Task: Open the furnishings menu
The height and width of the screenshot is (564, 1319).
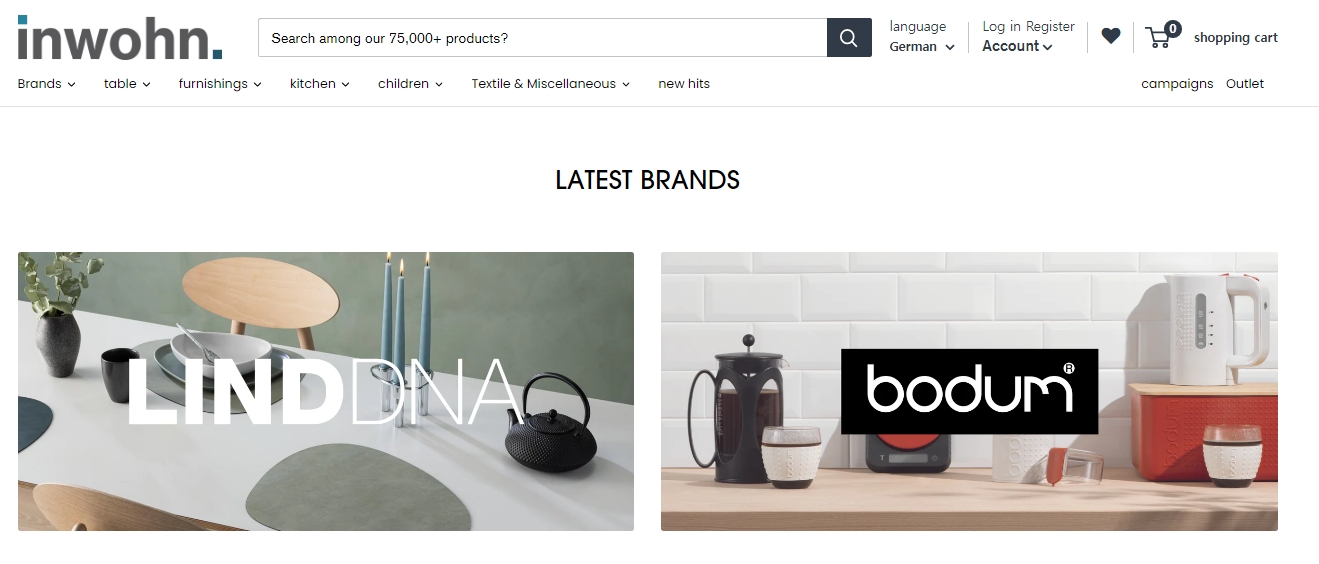Action: 220,84
